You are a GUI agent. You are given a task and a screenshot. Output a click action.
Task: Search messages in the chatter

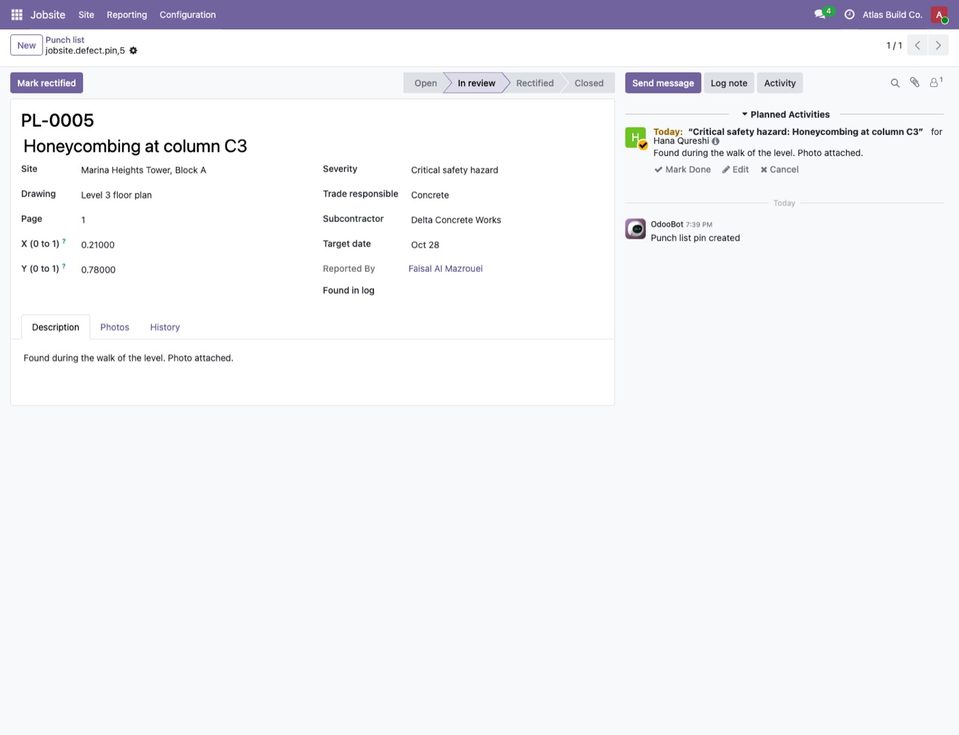pyautogui.click(x=895, y=83)
